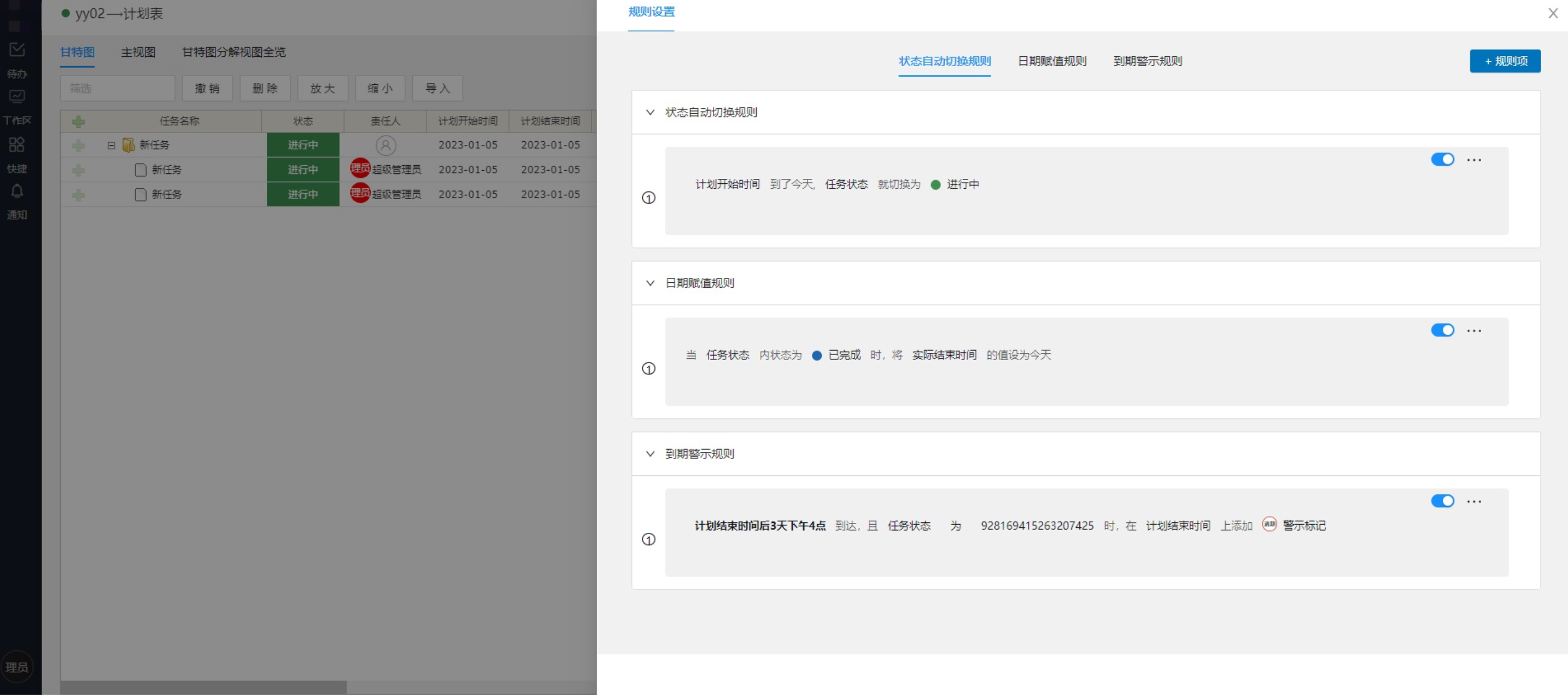The width and height of the screenshot is (1568, 698).
Task: Open the 工作区 workspace sidebar icon
Action: tap(16, 96)
